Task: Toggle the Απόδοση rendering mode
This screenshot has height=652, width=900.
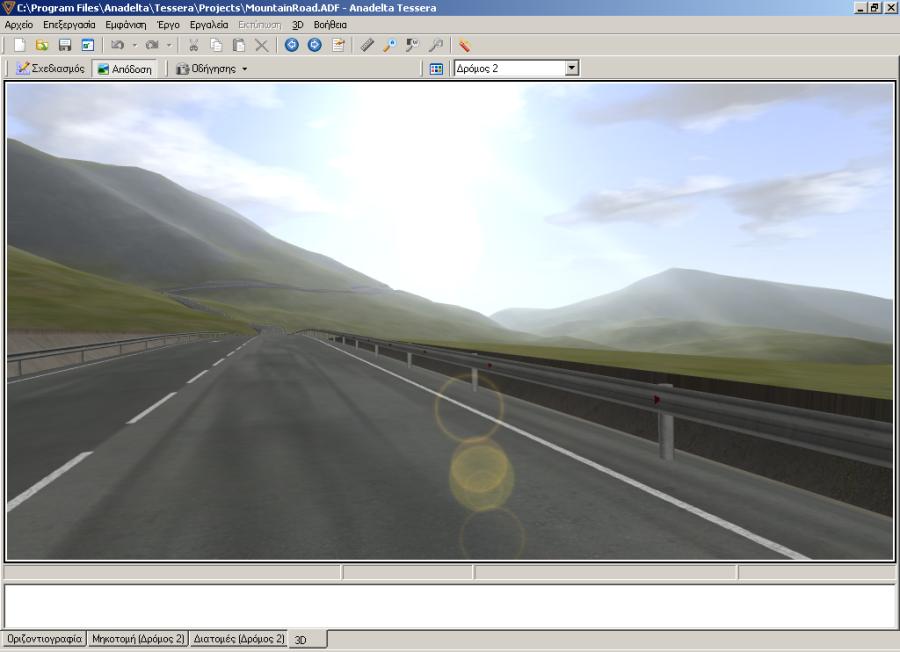Action: pos(124,69)
